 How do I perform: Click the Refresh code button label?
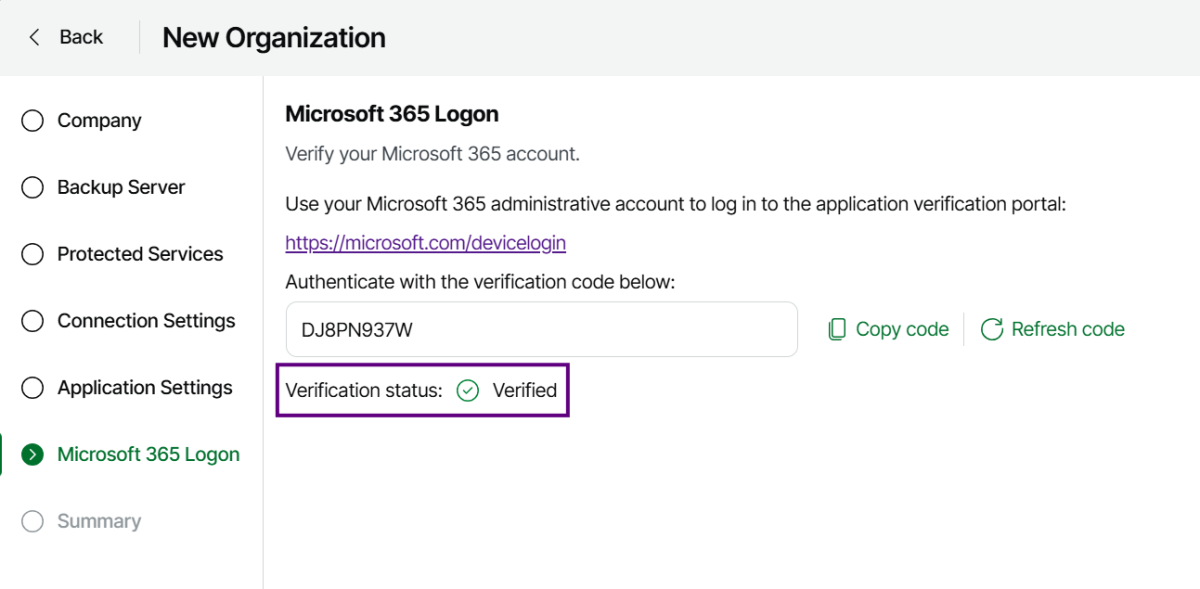click(x=1067, y=330)
